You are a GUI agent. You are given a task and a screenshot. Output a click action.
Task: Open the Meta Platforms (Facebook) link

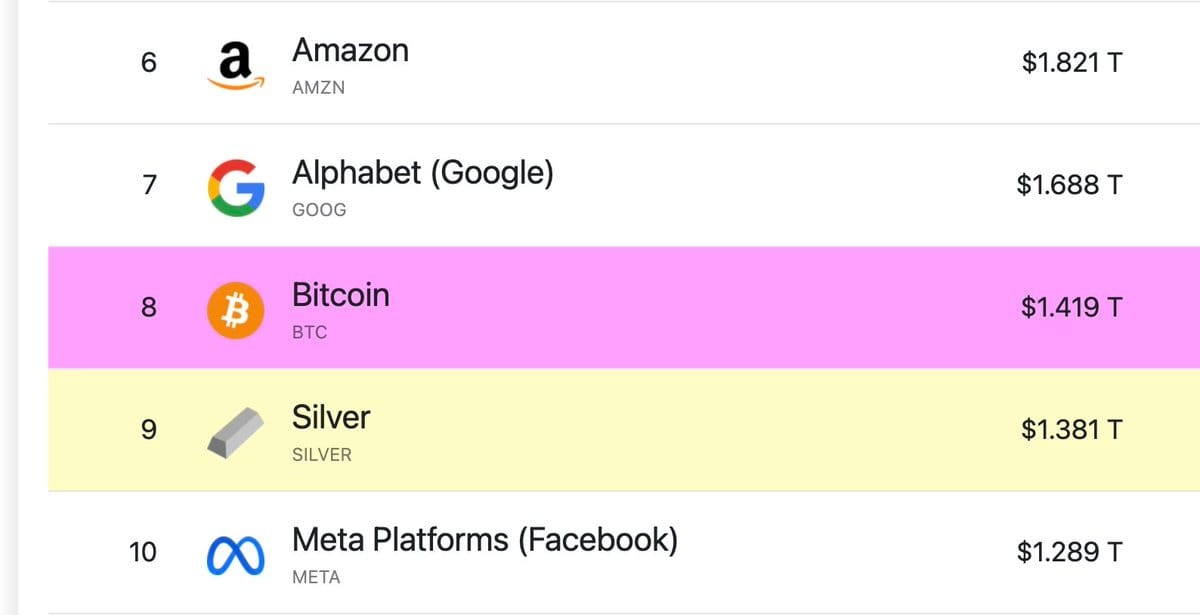[x=485, y=541]
